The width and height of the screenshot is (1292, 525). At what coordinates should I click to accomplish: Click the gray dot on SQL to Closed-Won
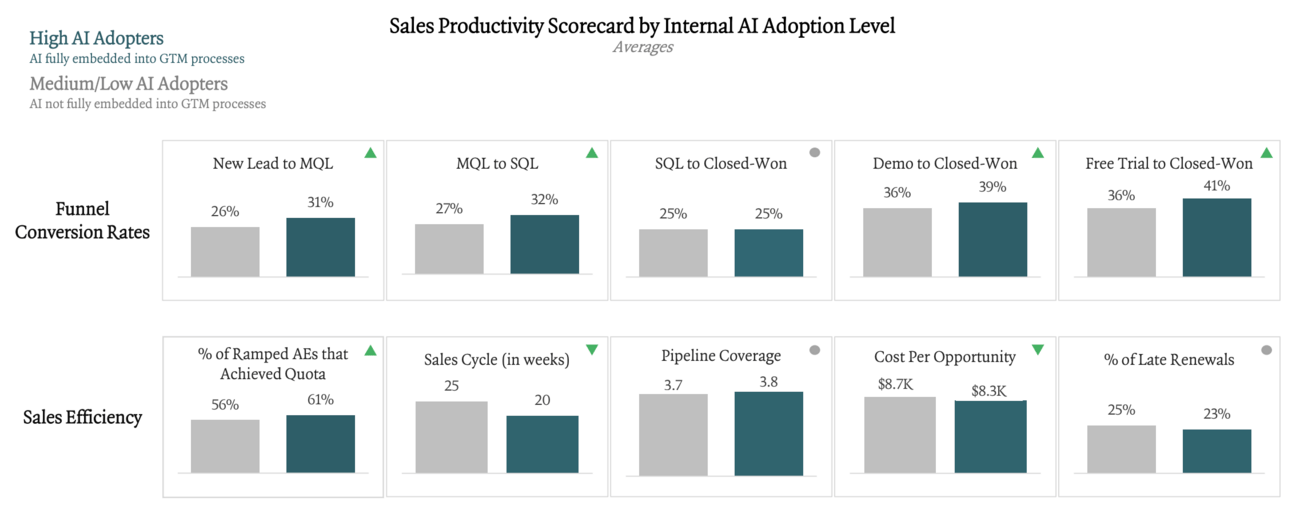815,153
